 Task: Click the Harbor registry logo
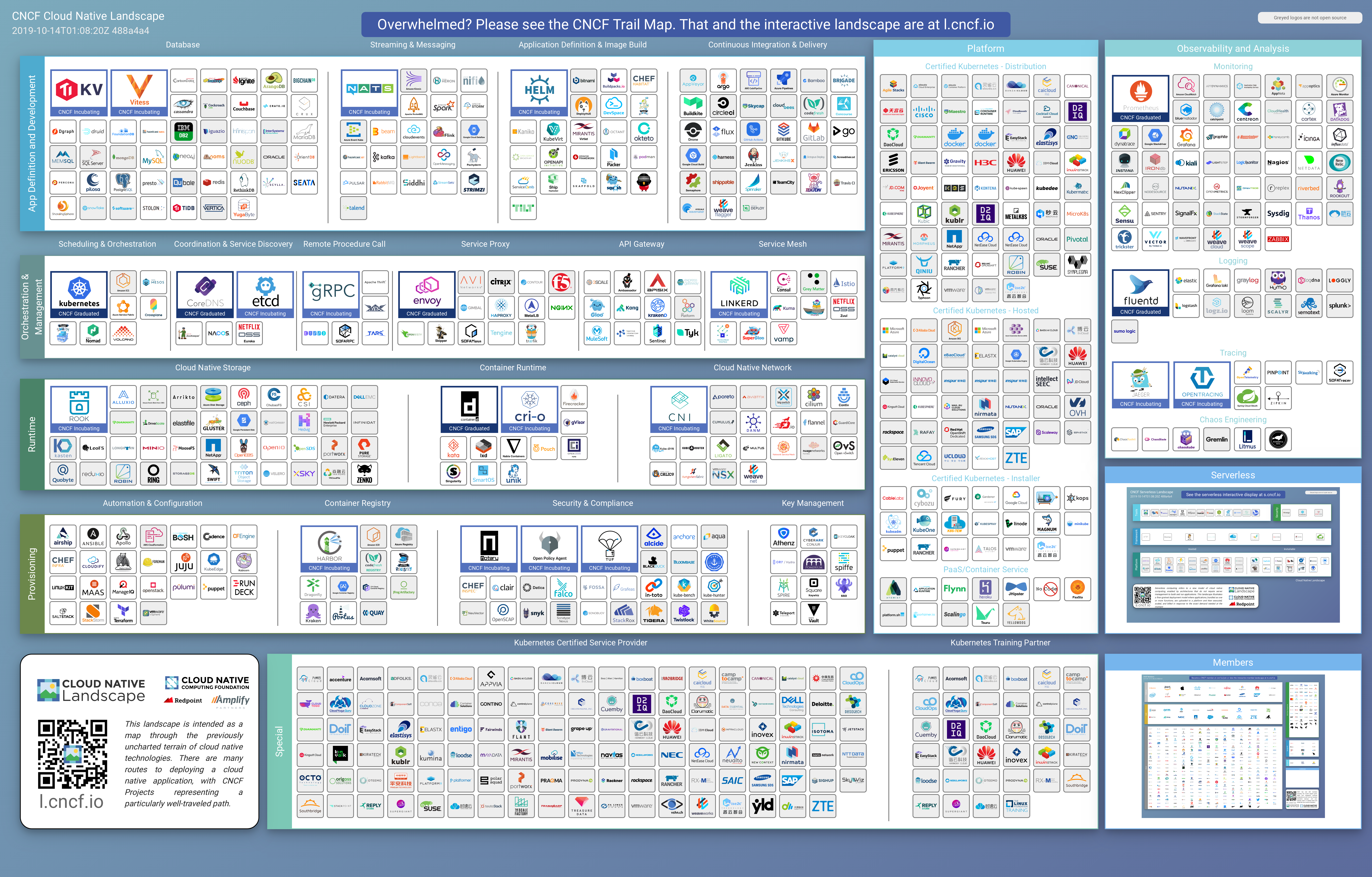click(329, 549)
